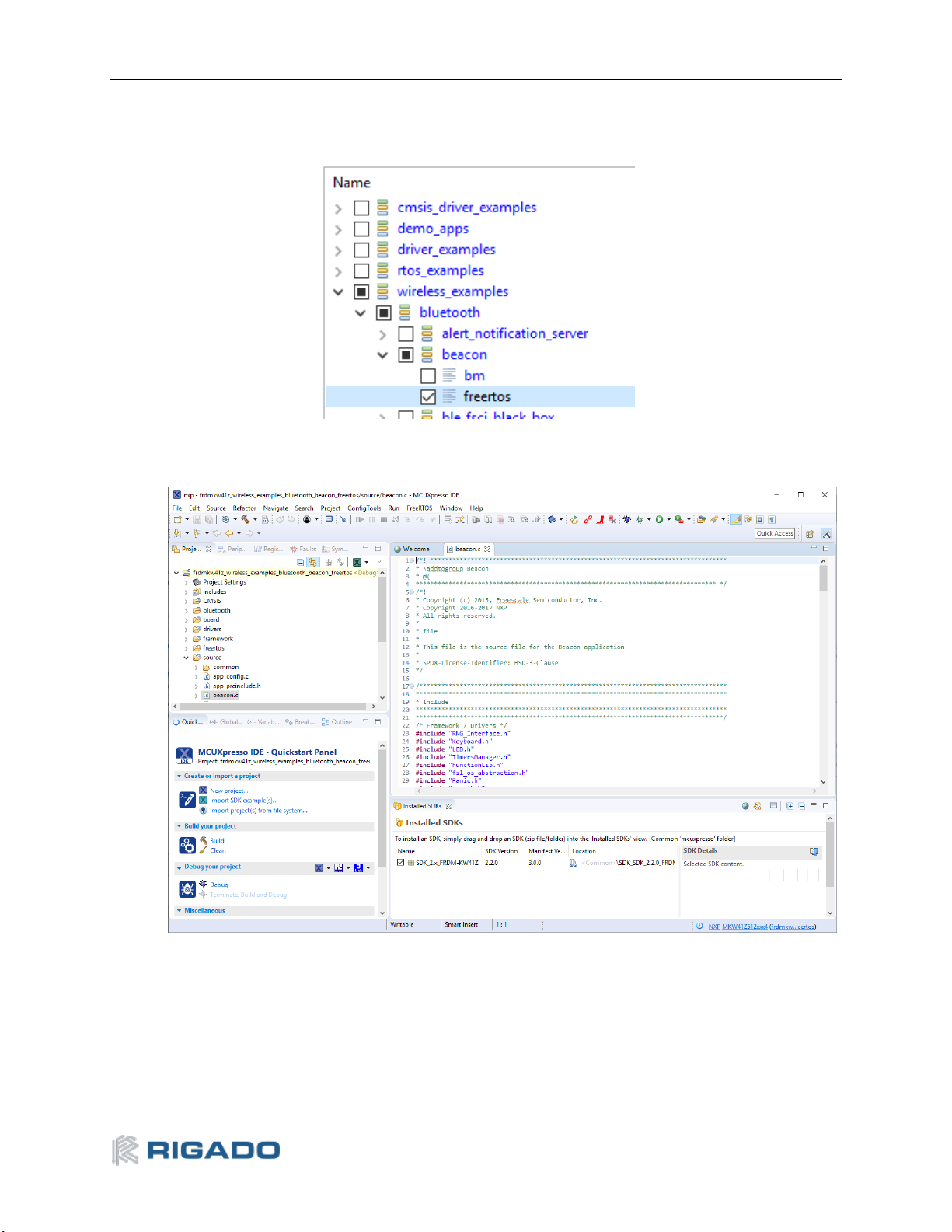Select the SDK_2.x_FRDM-KW41Z row checkbox
The image size is (952, 1232).
click(x=401, y=863)
